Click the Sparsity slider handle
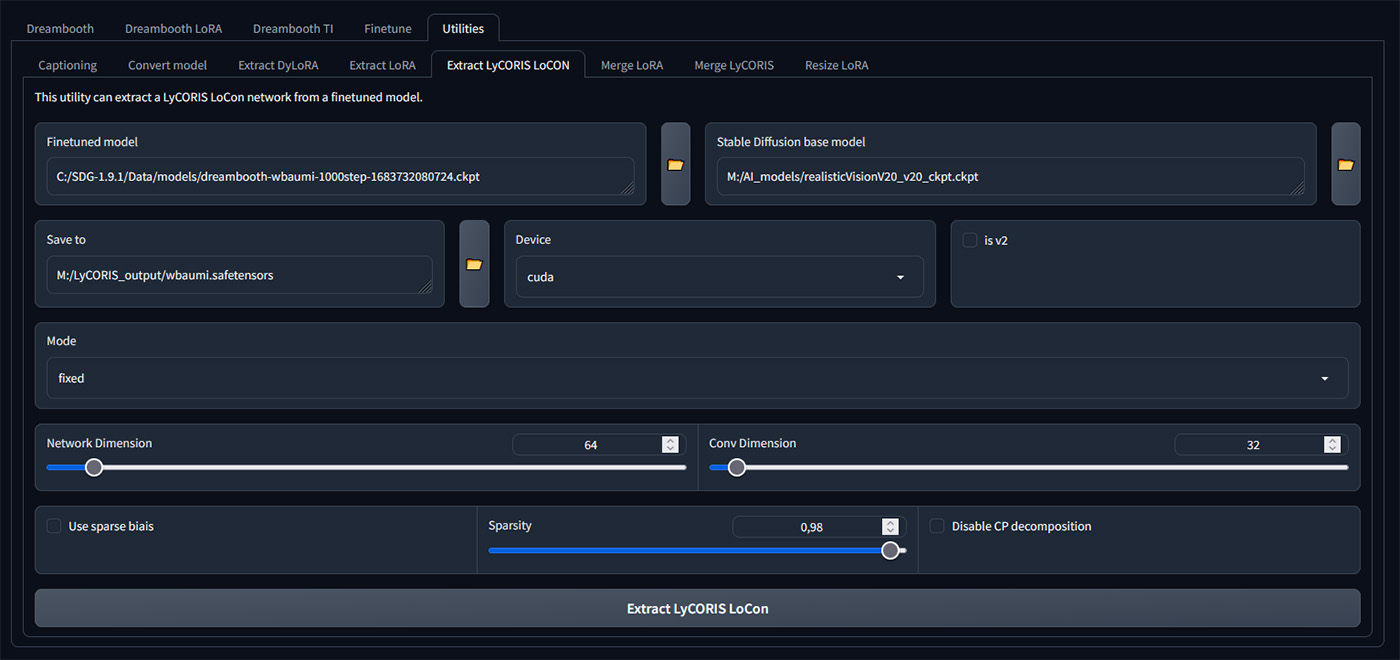This screenshot has height=660, width=1400. point(890,550)
